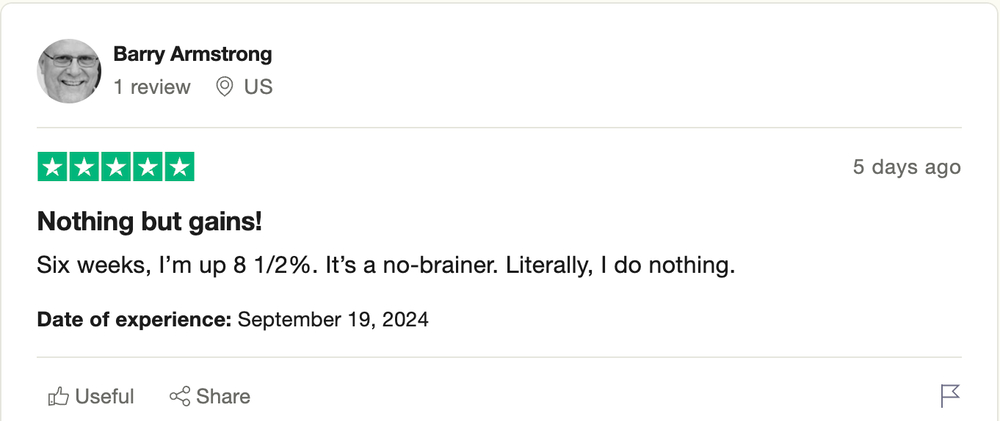This screenshot has width=1000, height=421.
Task: Click the third green rating star
Action: pos(116,167)
